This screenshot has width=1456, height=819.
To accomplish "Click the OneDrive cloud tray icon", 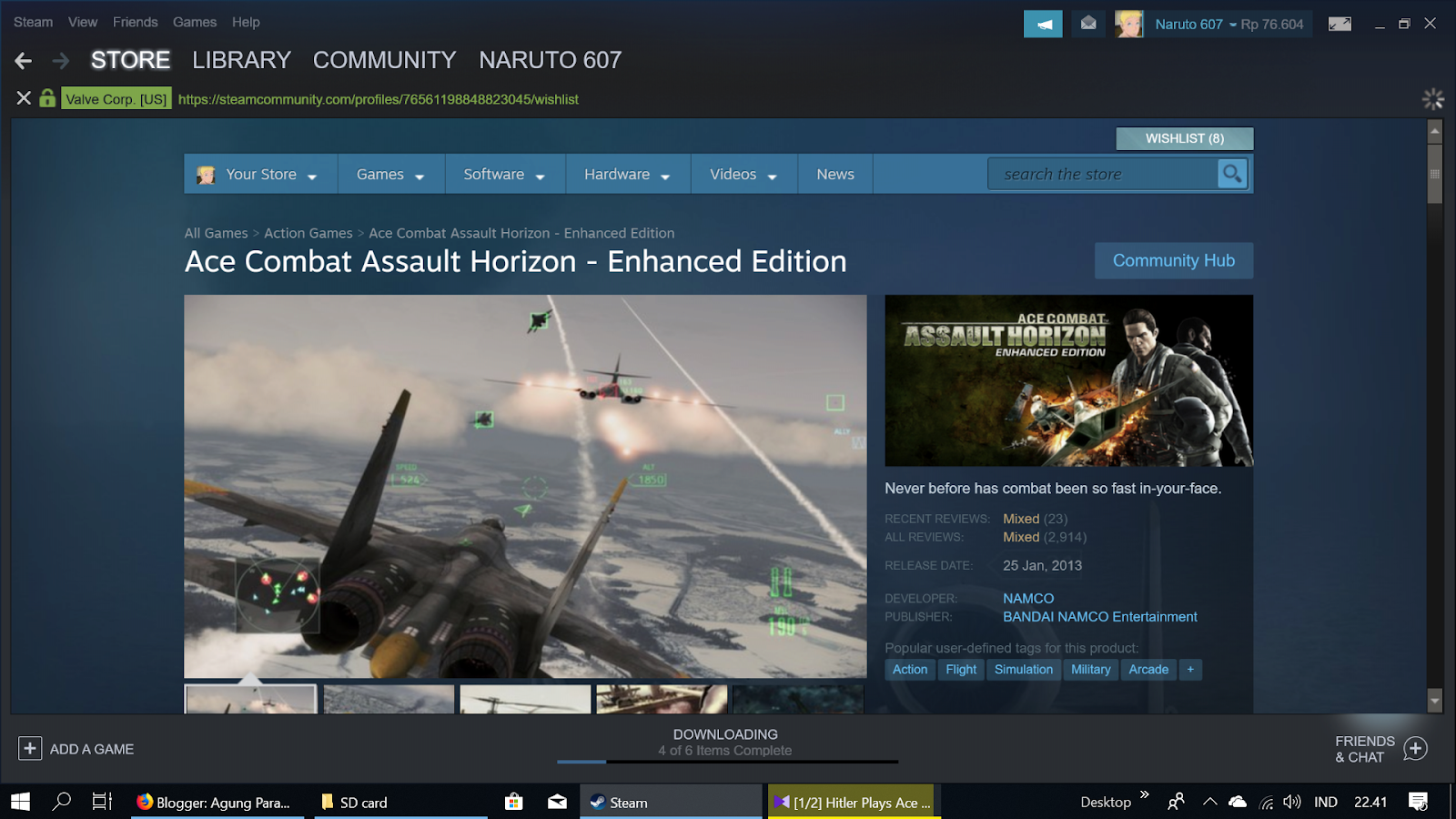I will pyautogui.click(x=1238, y=802).
